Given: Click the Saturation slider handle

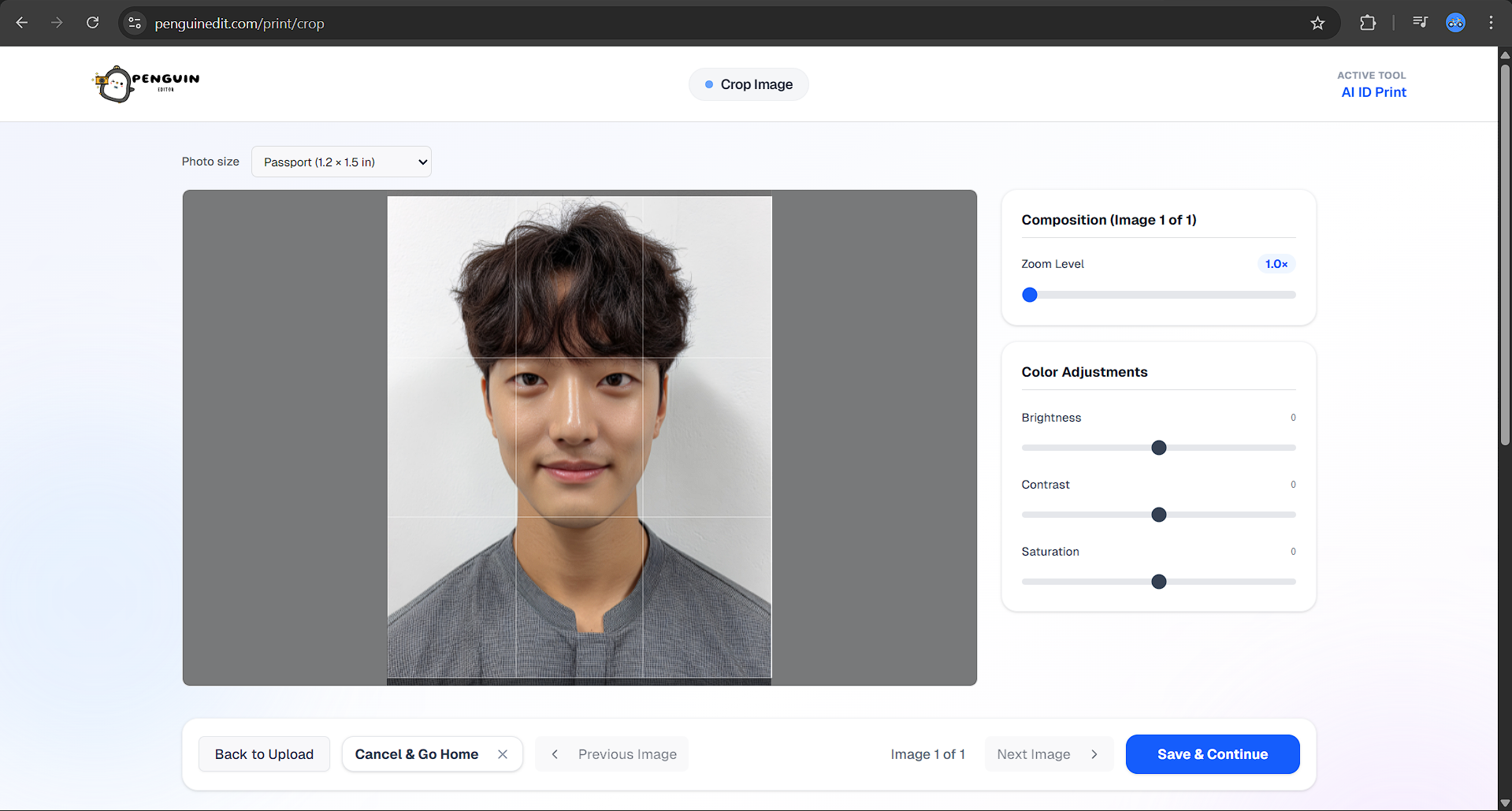Looking at the screenshot, I should click(1158, 582).
